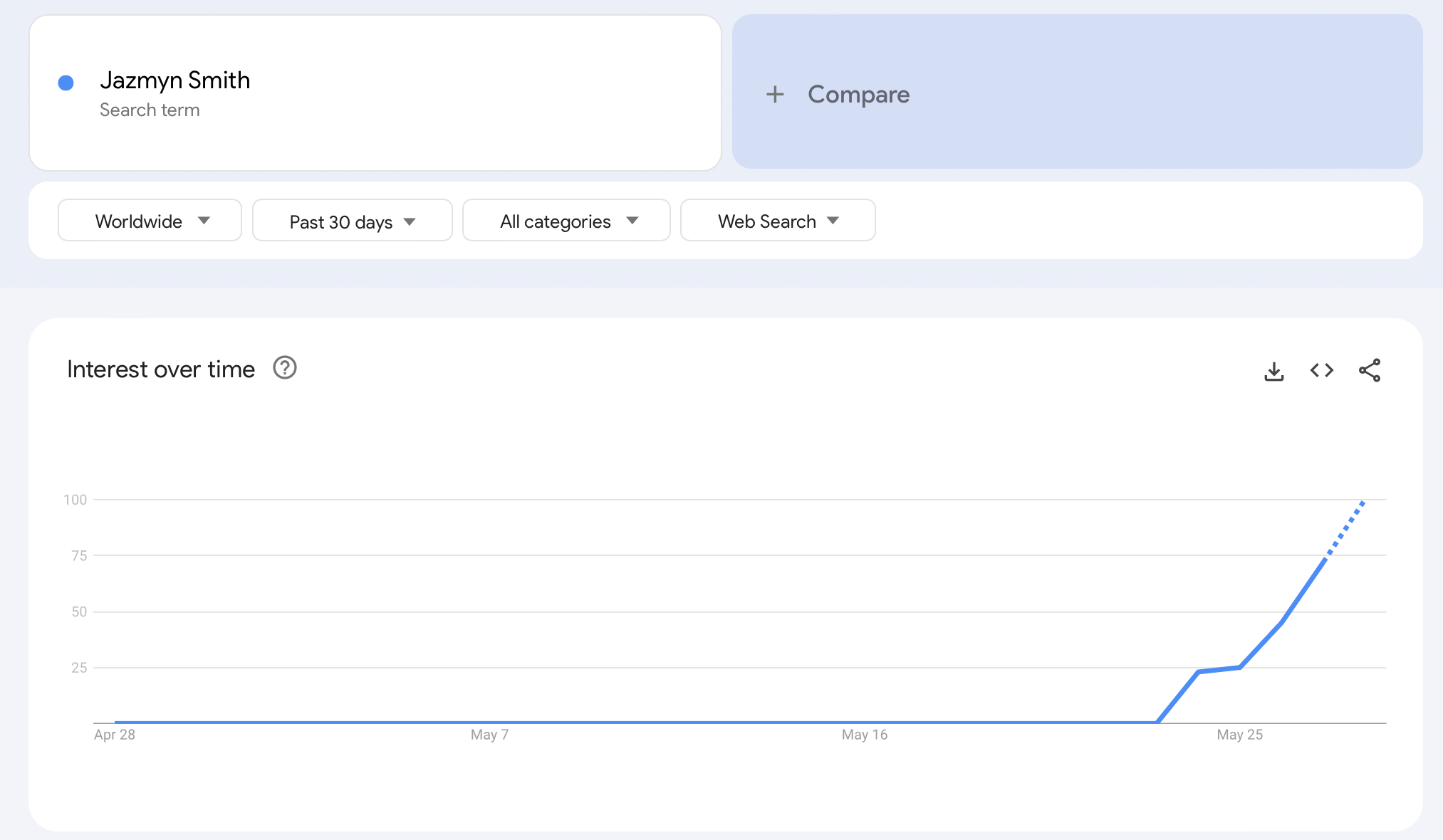Share the interest over time chart
1443x840 pixels.
[1369, 370]
